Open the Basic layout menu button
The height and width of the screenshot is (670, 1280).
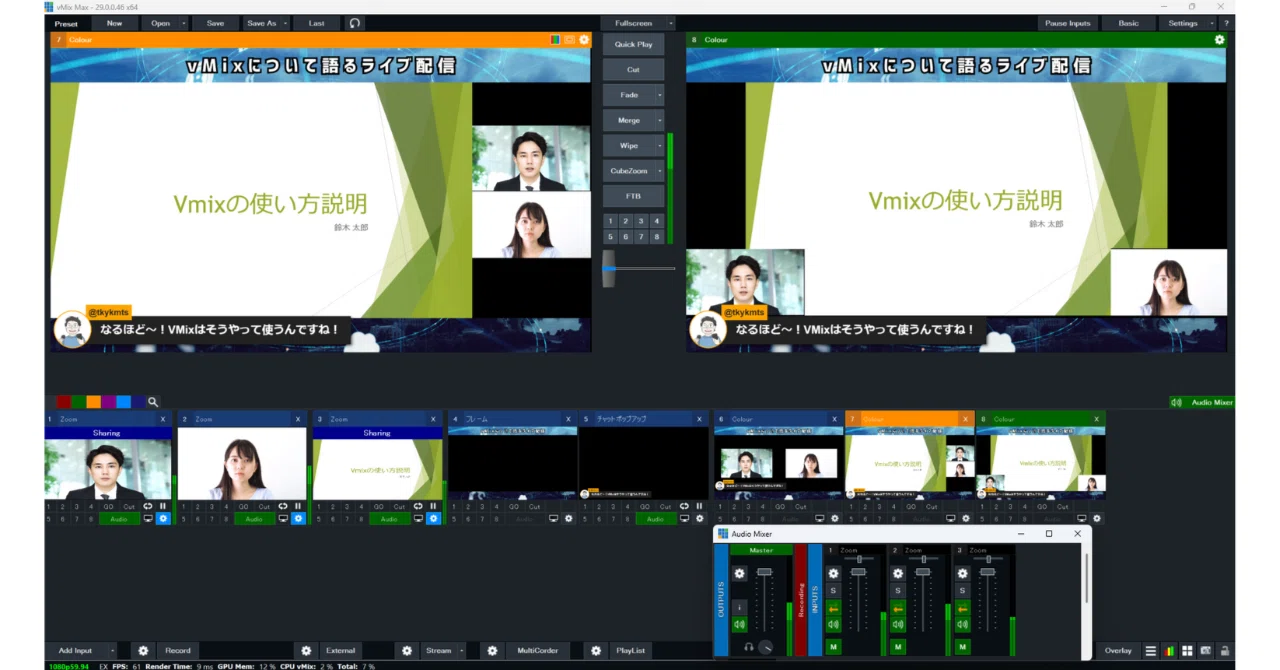coord(1128,23)
